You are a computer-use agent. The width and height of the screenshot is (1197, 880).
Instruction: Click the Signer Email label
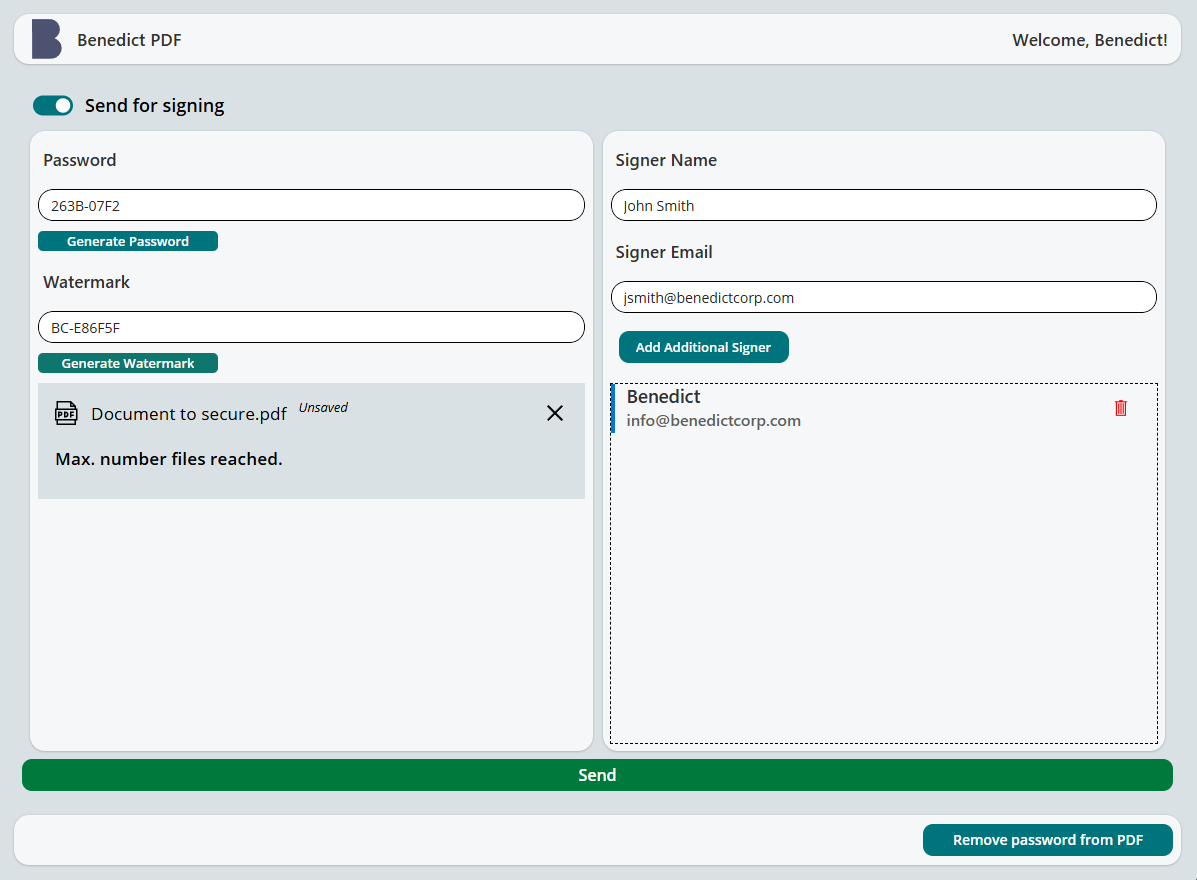pos(663,252)
